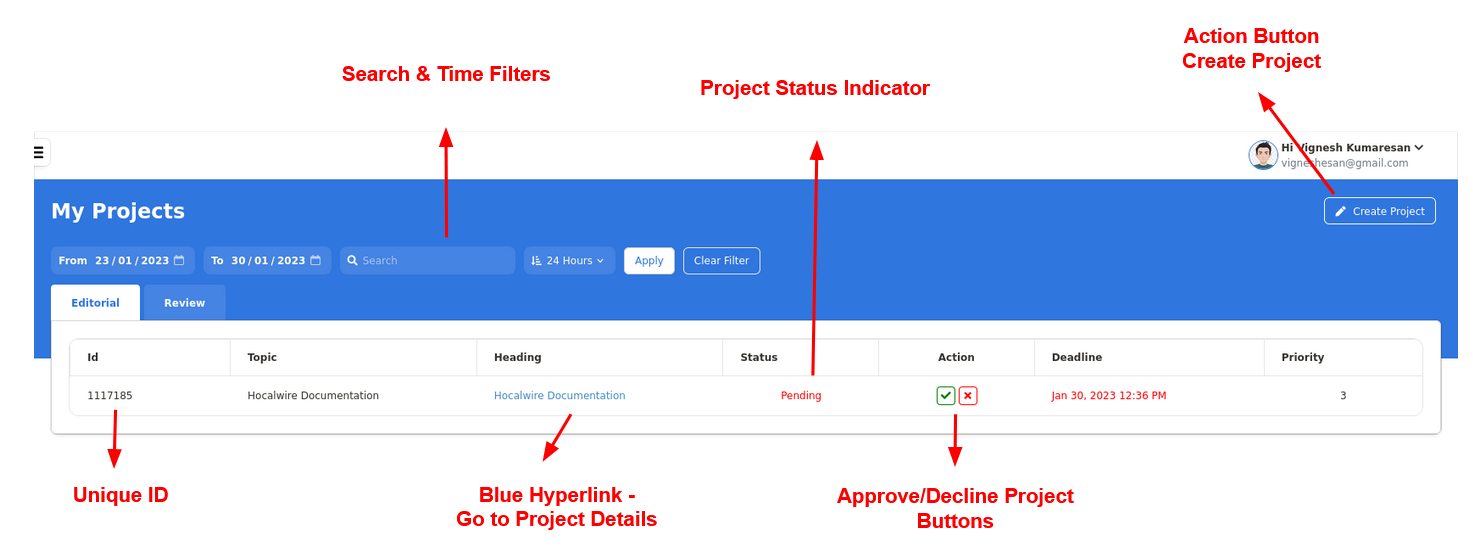Switch to the Review tab
This screenshot has height=560, width=1473.
click(x=184, y=303)
